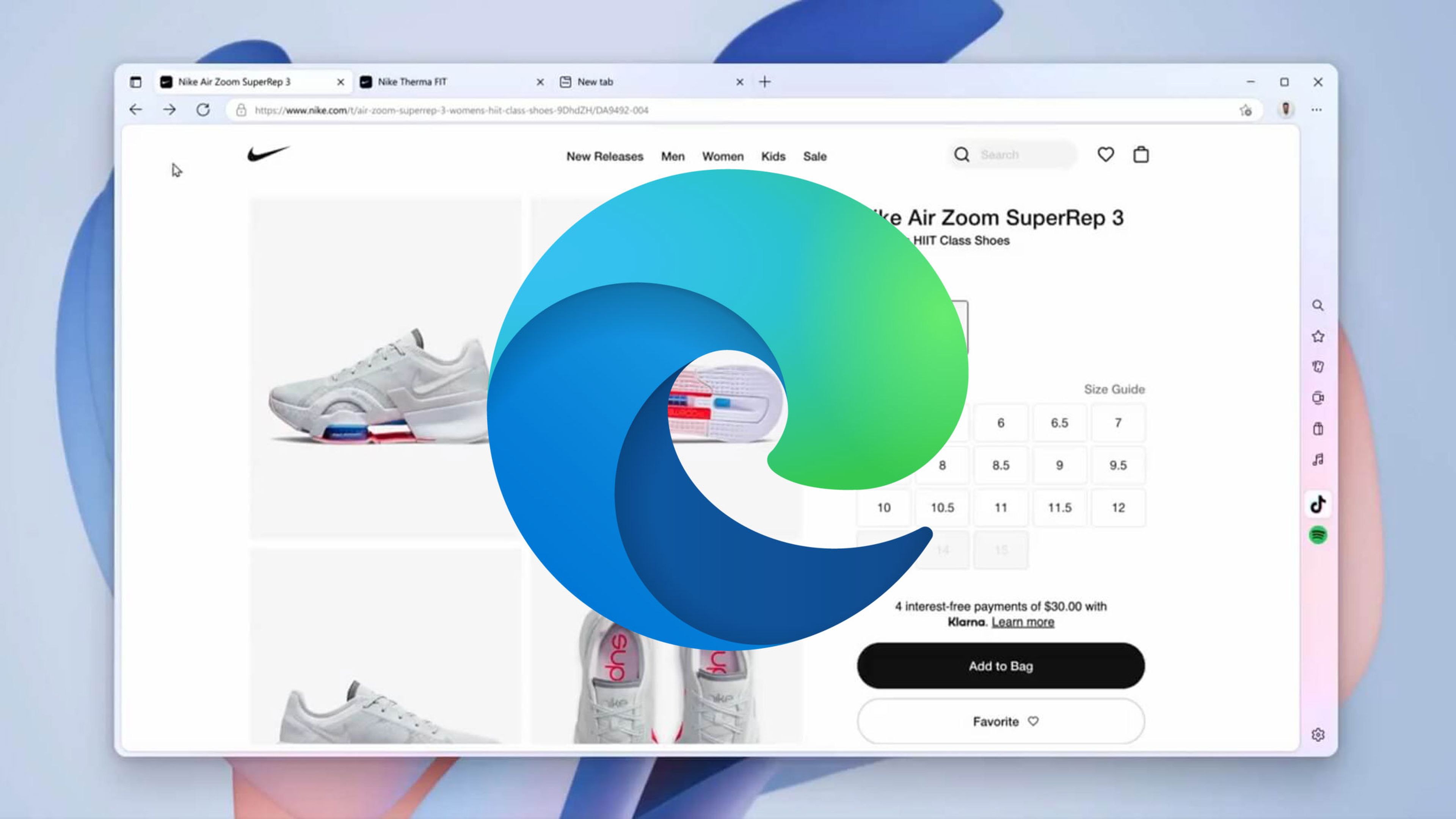Open the Women menu
This screenshot has height=819, width=1456.
pos(722,157)
